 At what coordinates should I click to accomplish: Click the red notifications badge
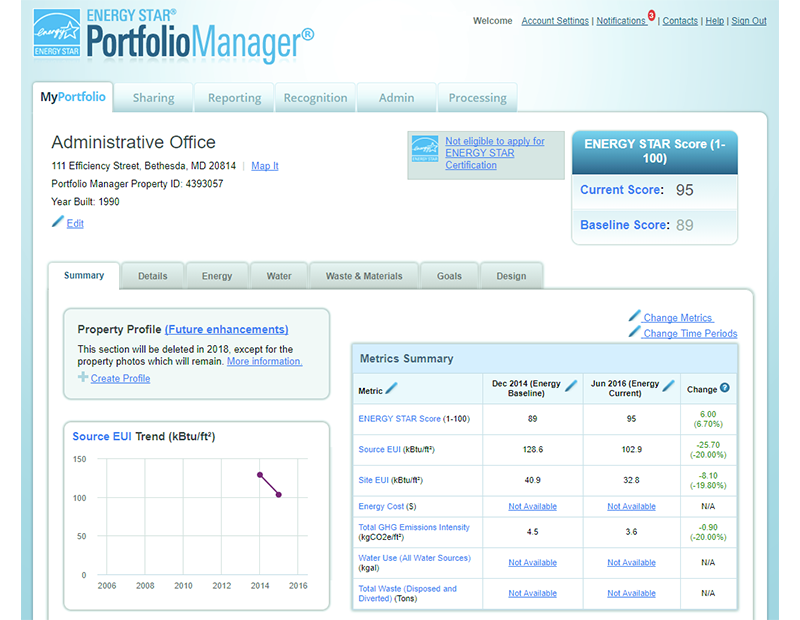652,15
